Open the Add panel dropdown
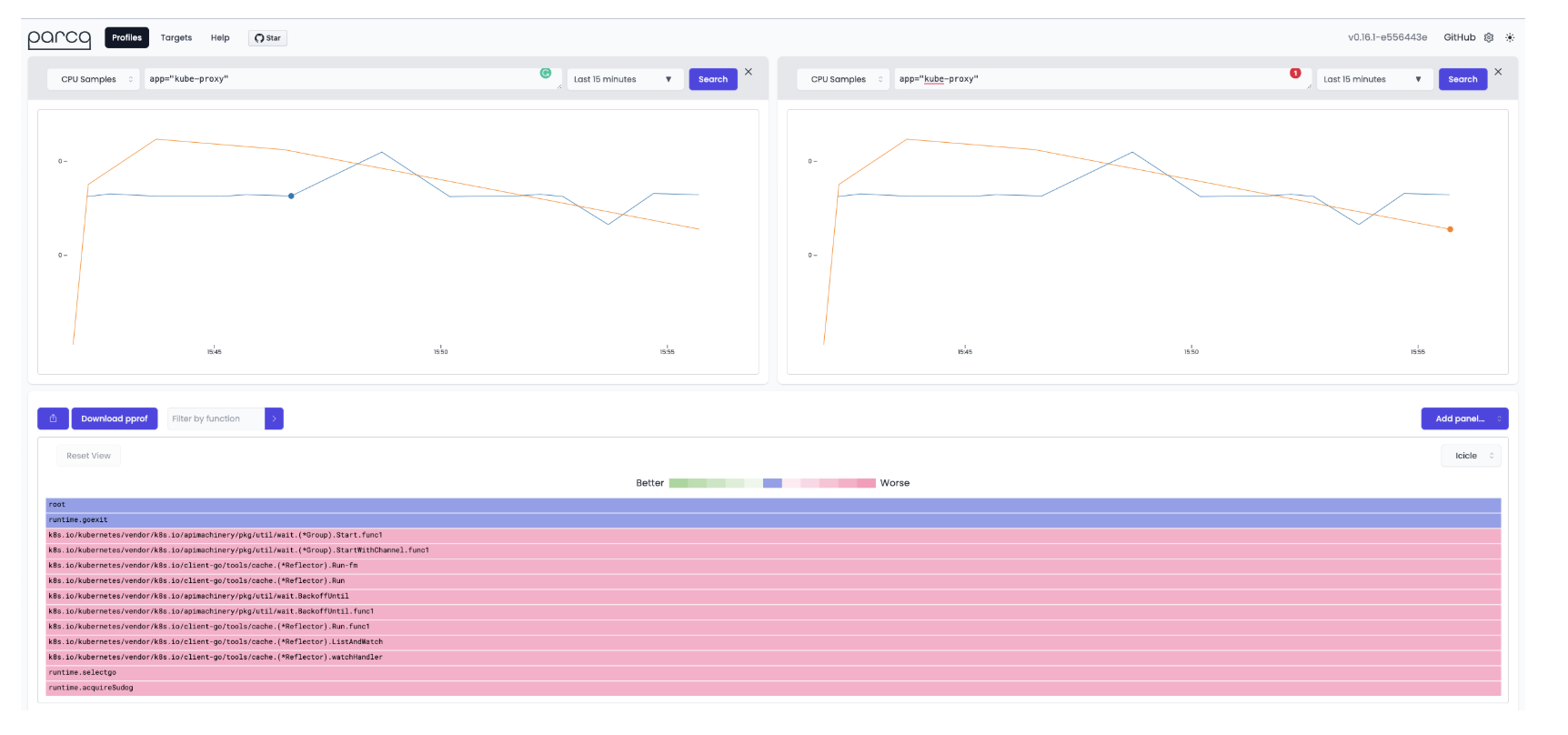The height and width of the screenshot is (735, 1568). click(1464, 418)
